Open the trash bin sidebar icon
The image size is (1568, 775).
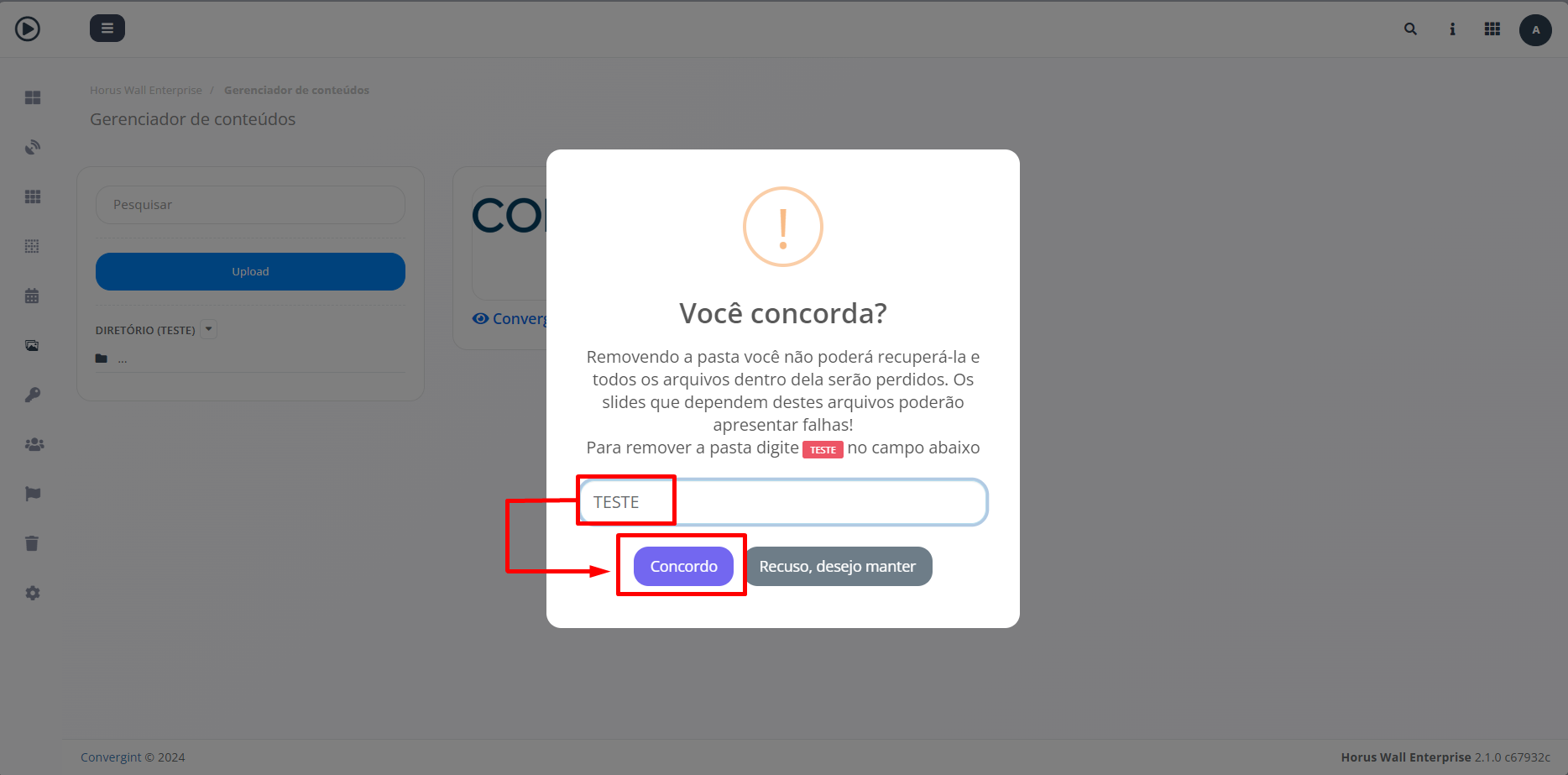point(33,543)
